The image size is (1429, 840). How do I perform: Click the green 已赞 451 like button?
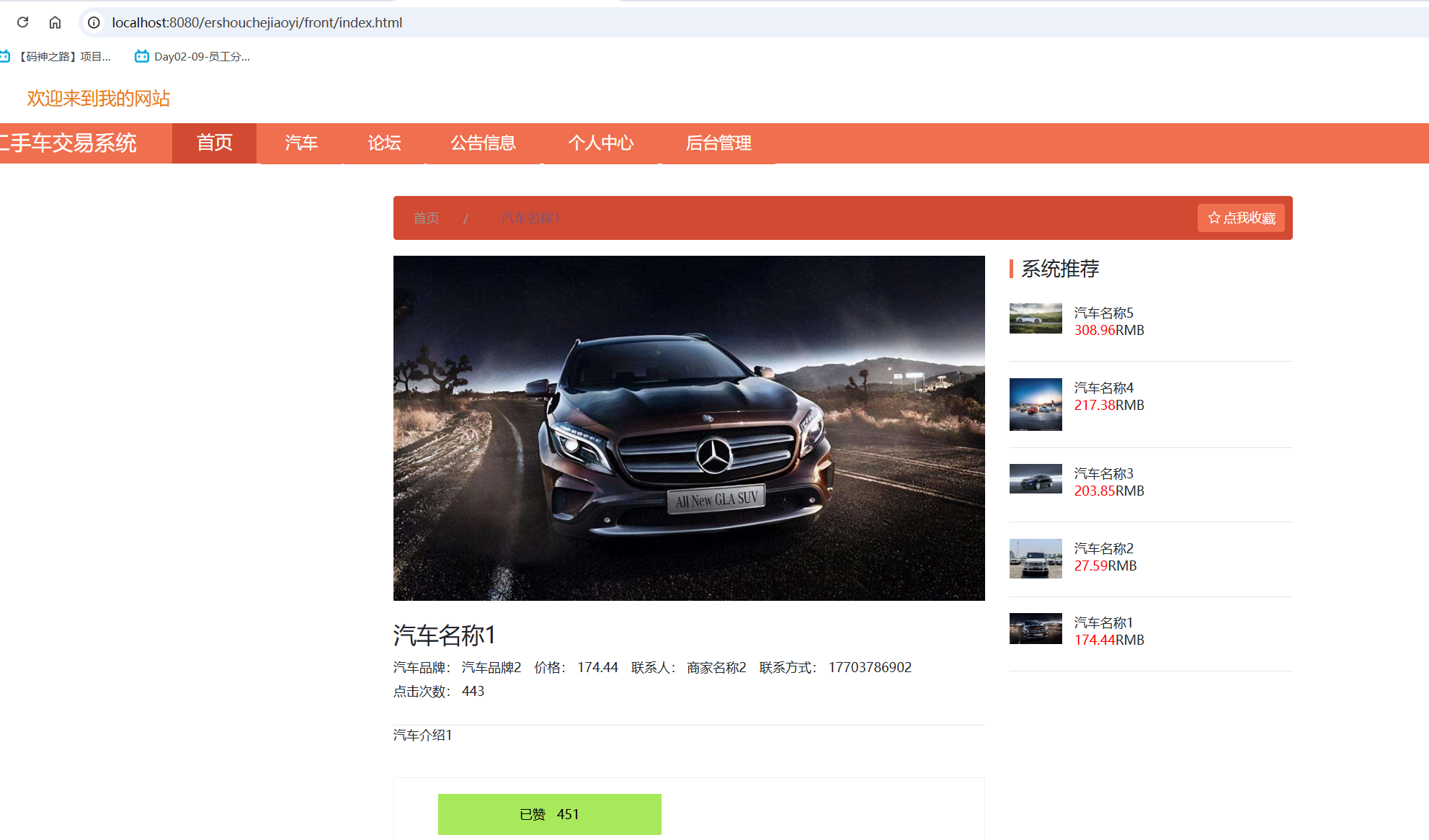[549, 814]
